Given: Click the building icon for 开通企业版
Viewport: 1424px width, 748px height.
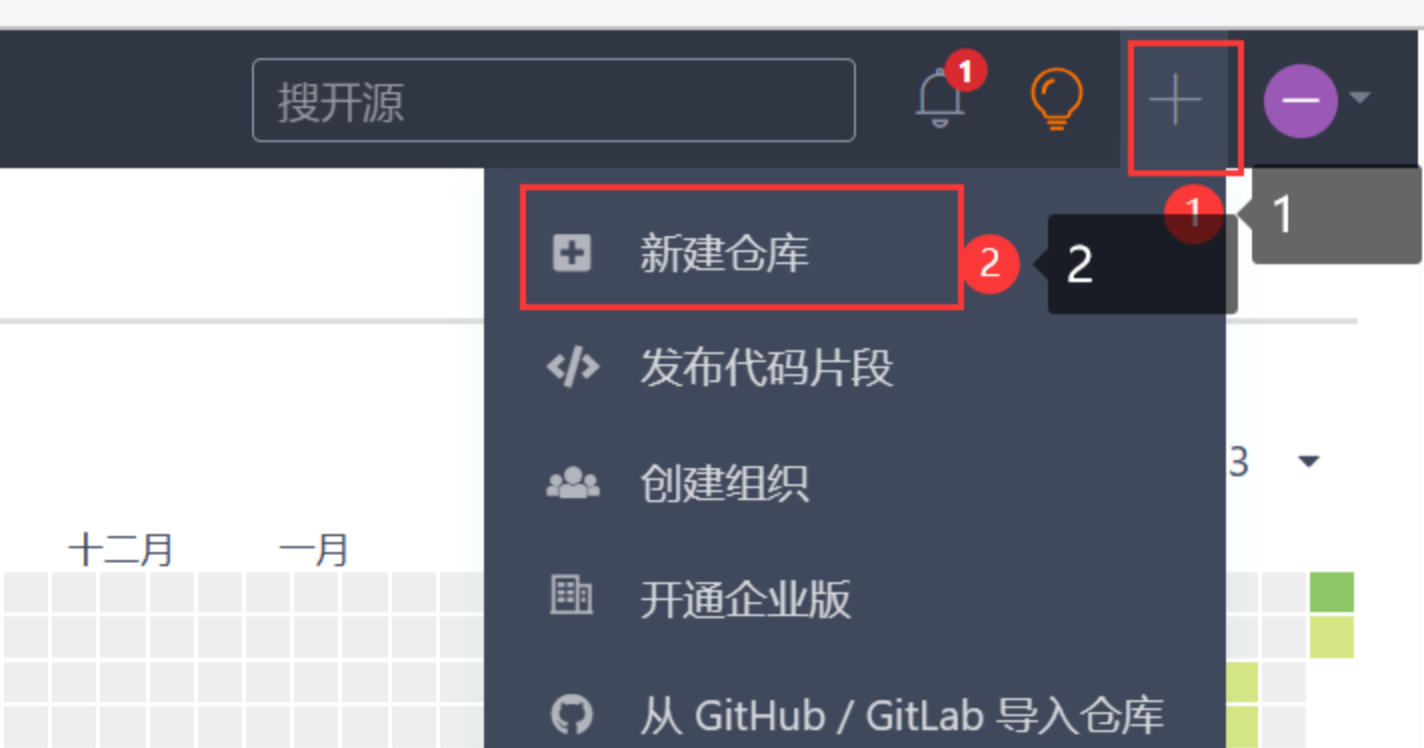Looking at the screenshot, I should 572,596.
